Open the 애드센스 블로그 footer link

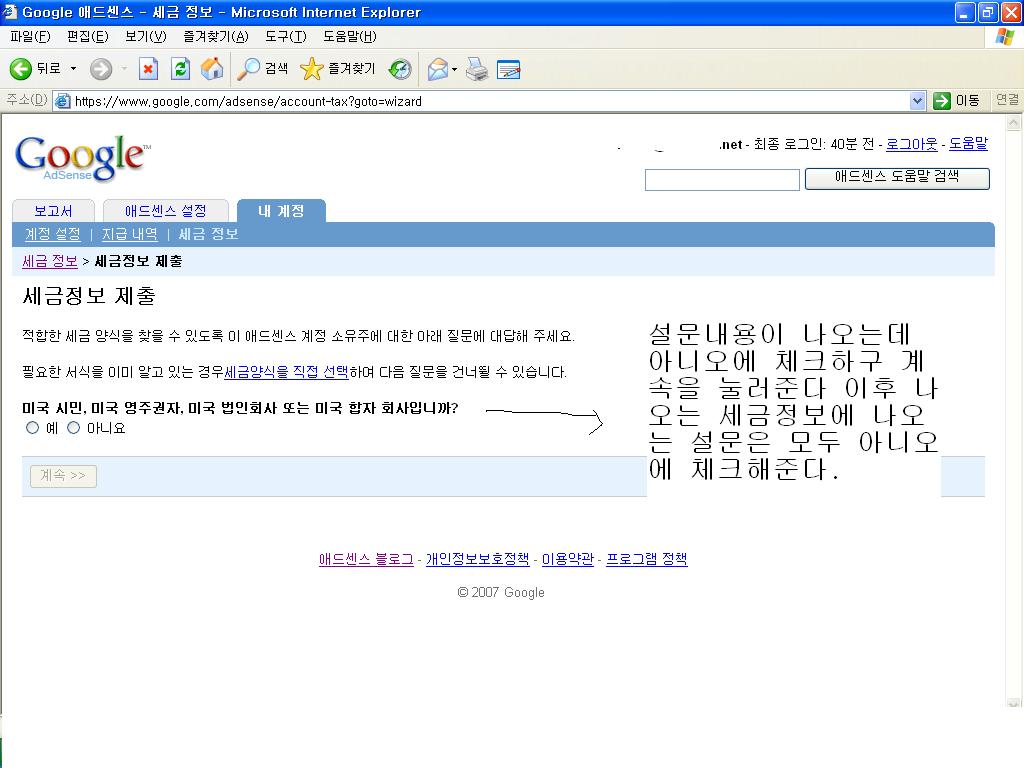click(366, 559)
